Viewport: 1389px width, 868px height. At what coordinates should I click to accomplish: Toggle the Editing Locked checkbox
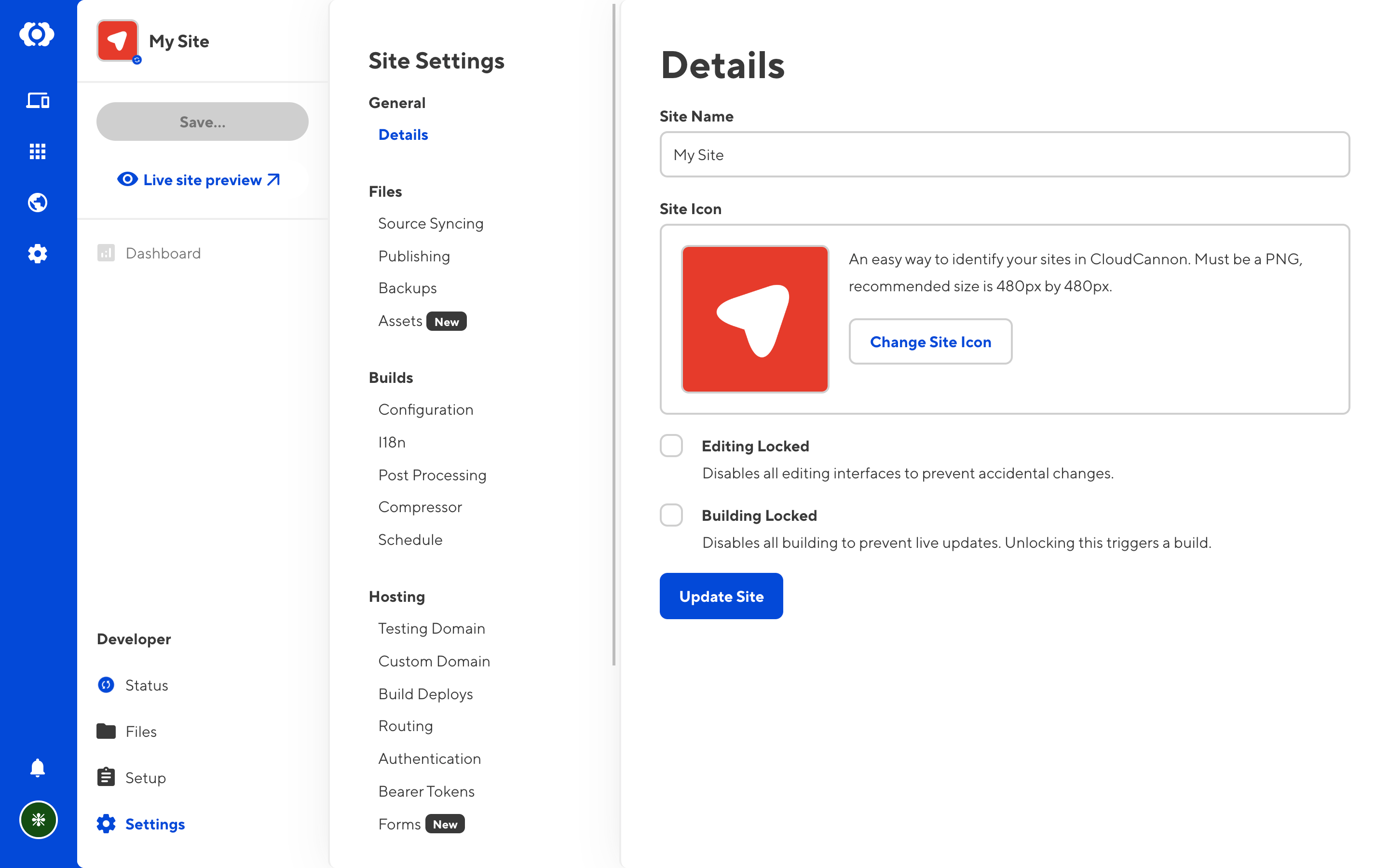coord(671,446)
